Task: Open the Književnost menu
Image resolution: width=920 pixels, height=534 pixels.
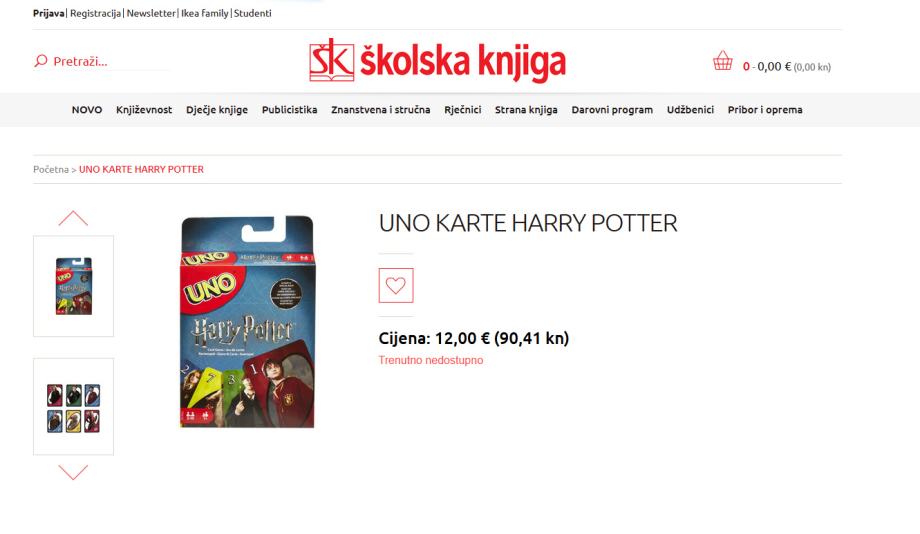Action: (x=144, y=110)
